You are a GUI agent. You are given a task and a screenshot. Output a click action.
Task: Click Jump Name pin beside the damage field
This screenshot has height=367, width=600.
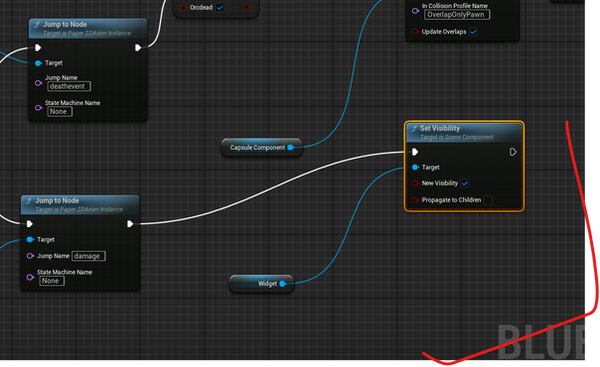pyautogui.click(x=30, y=256)
